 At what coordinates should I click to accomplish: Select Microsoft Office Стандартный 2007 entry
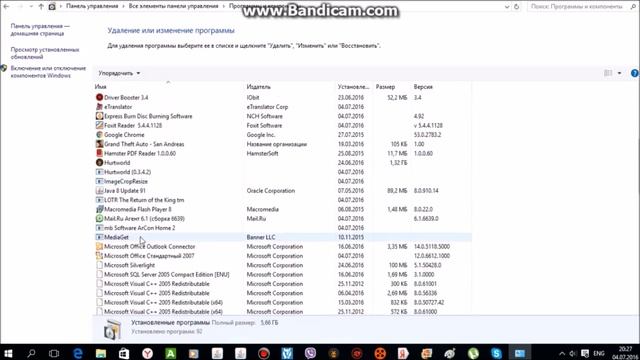282,256
